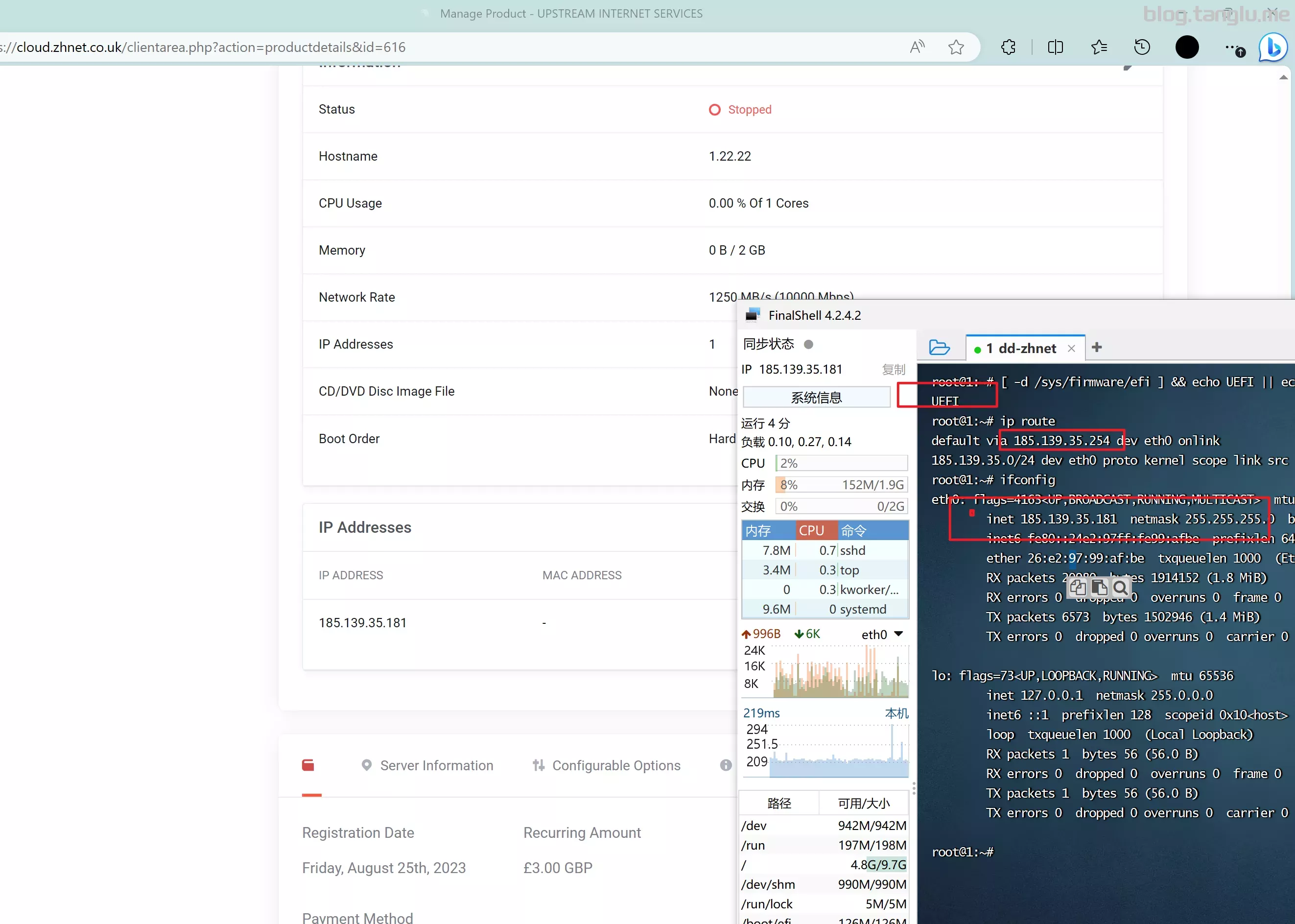
Task: Click the IP ADDRESS column header
Action: coord(351,575)
